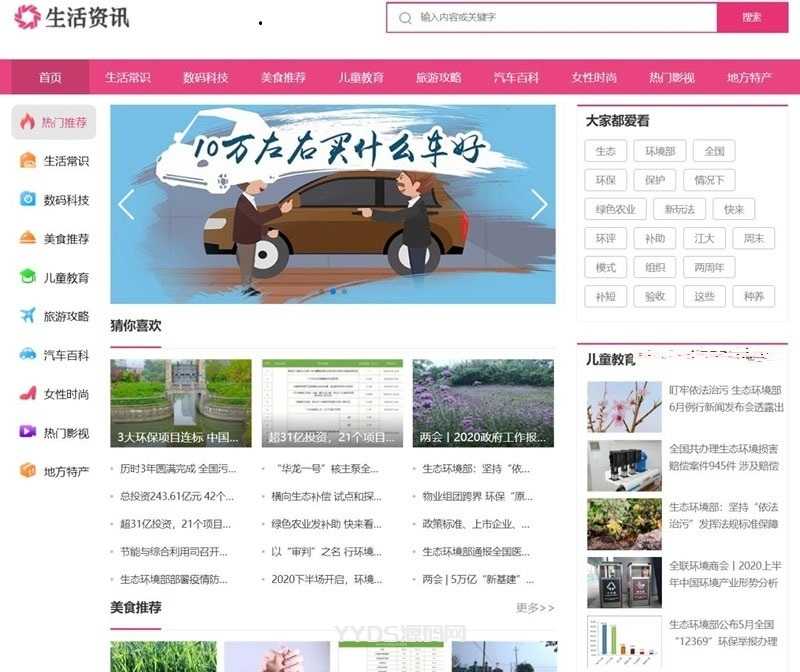Open 旅游攻略 in top navigation bar
Screen dimensions: 800x672
[438, 78]
